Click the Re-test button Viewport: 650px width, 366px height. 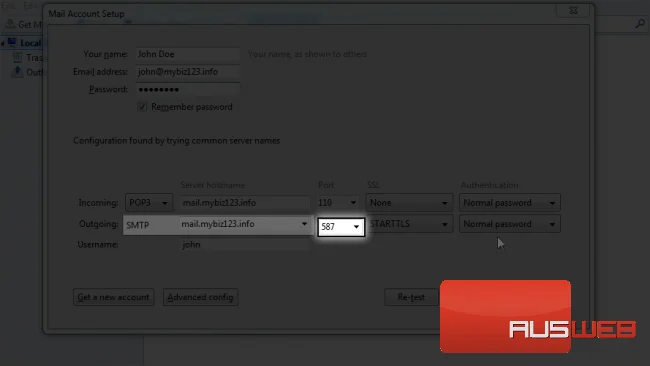(411, 297)
